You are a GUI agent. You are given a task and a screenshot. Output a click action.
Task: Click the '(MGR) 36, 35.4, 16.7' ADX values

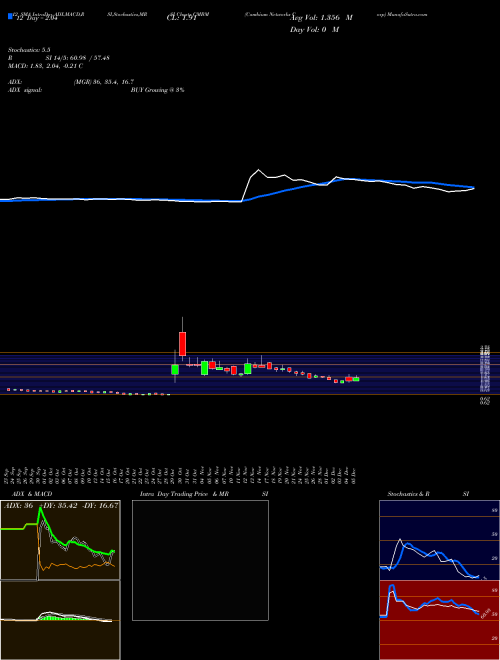[x=104, y=82]
